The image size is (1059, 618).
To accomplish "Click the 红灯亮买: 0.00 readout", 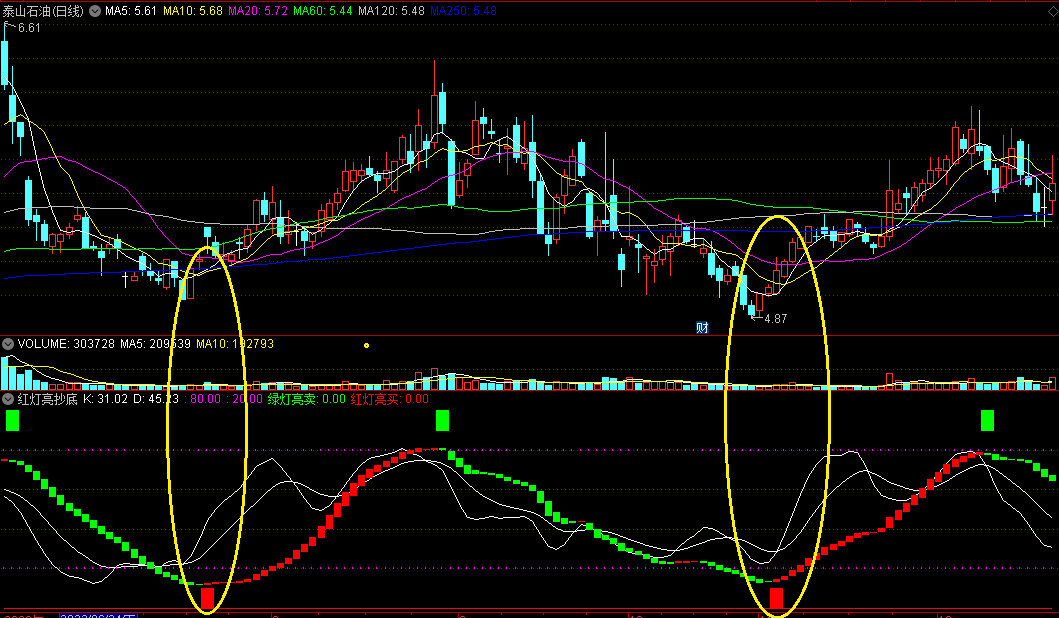I will (390, 399).
